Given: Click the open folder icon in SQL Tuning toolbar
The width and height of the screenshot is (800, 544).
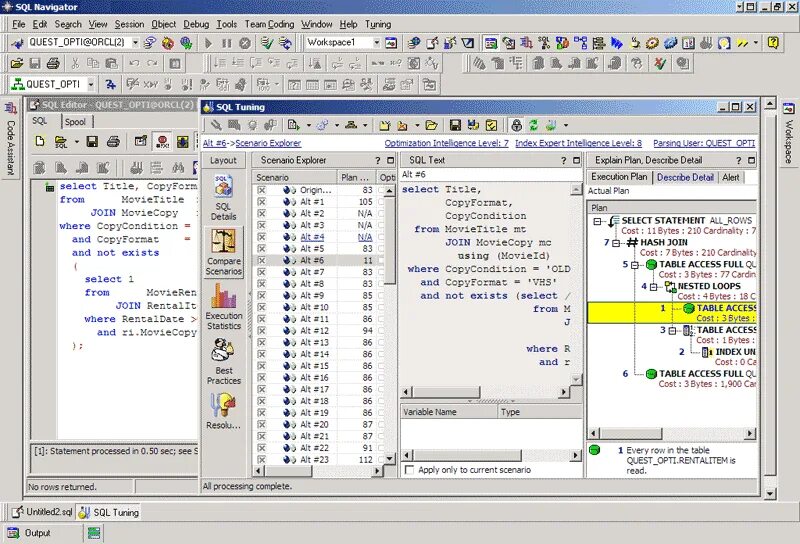Looking at the screenshot, I should (431, 125).
